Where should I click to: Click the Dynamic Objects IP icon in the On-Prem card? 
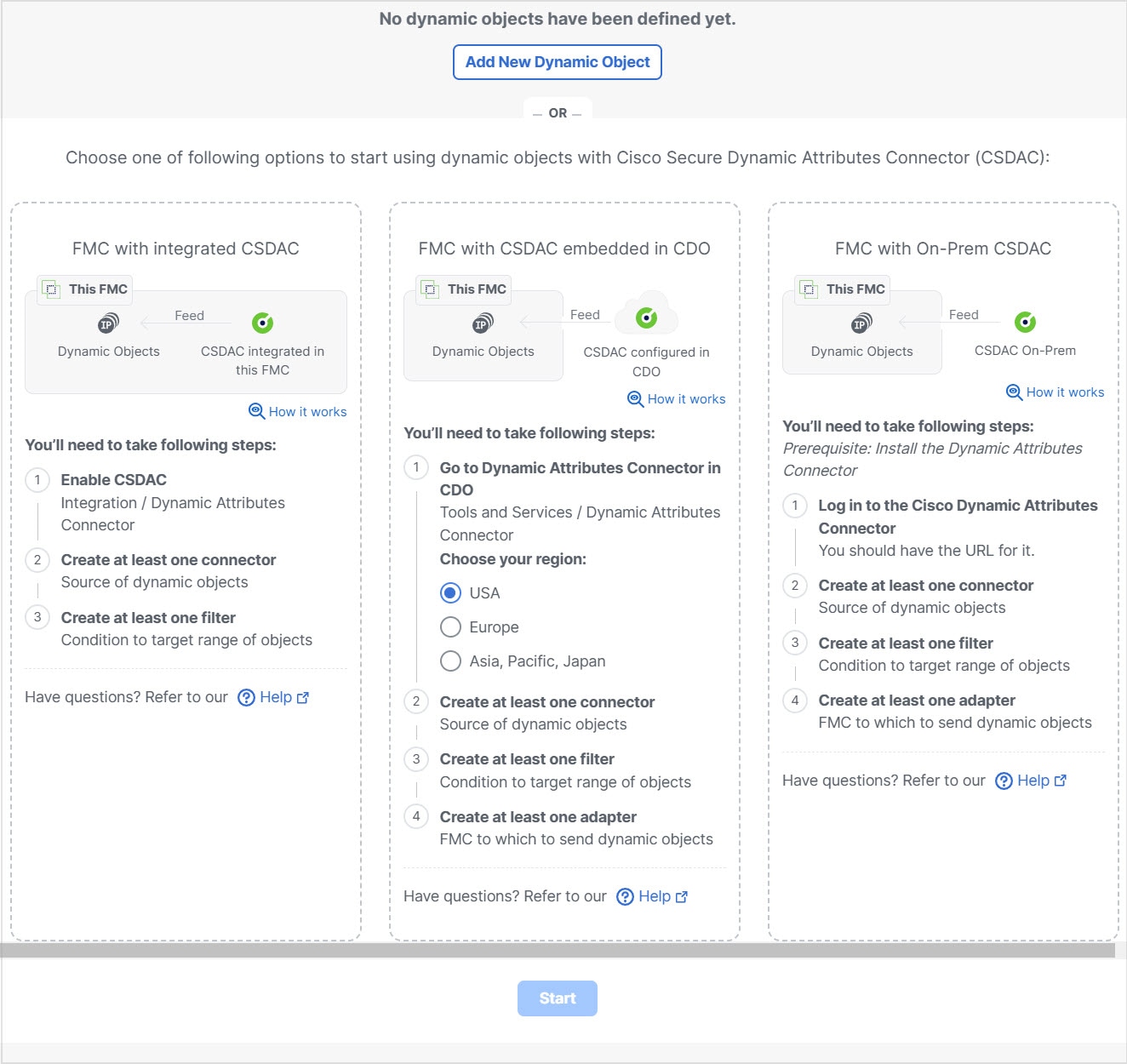[861, 323]
